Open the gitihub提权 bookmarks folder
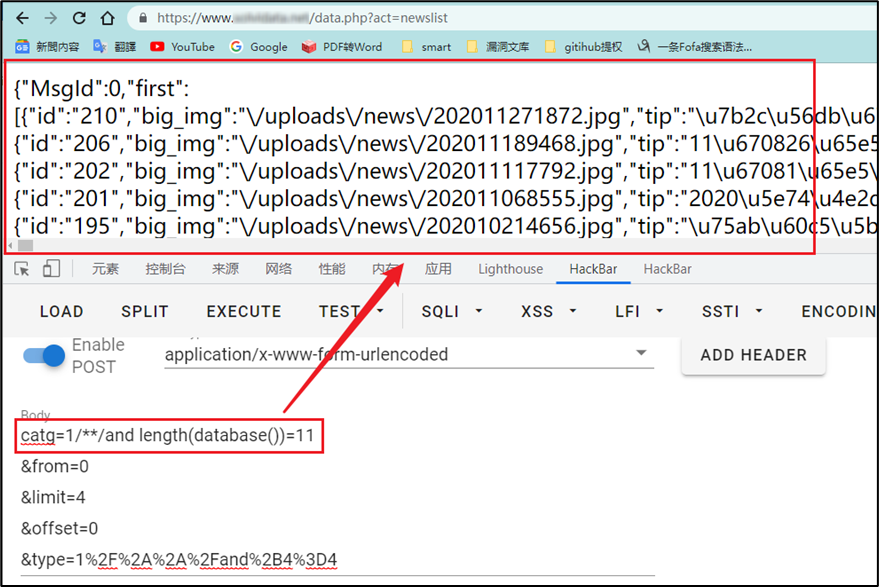The height and width of the screenshot is (587, 879). (x=584, y=47)
